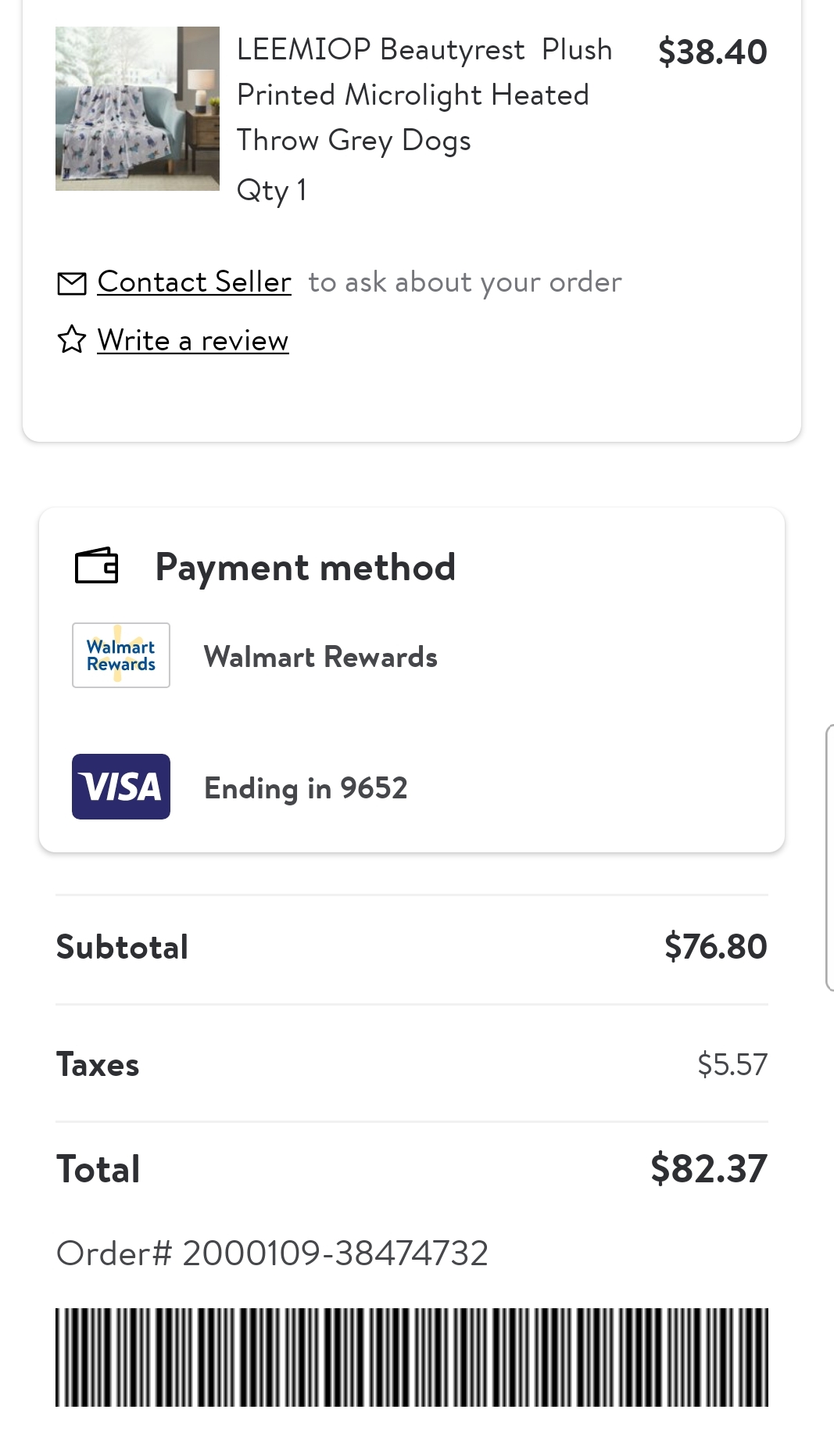This screenshot has width=834, height=1456.
Task: Click the star icon beside Write a review
Action: tap(72, 339)
